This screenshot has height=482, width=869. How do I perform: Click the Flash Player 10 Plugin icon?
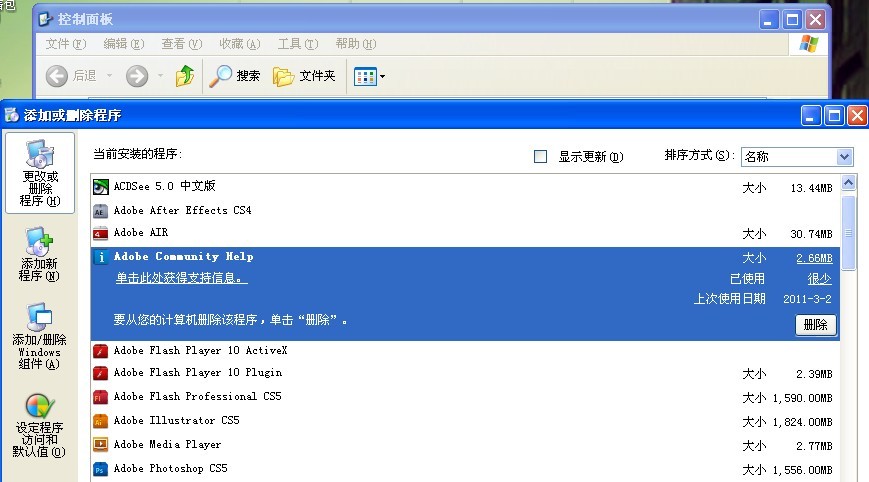point(100,373)
